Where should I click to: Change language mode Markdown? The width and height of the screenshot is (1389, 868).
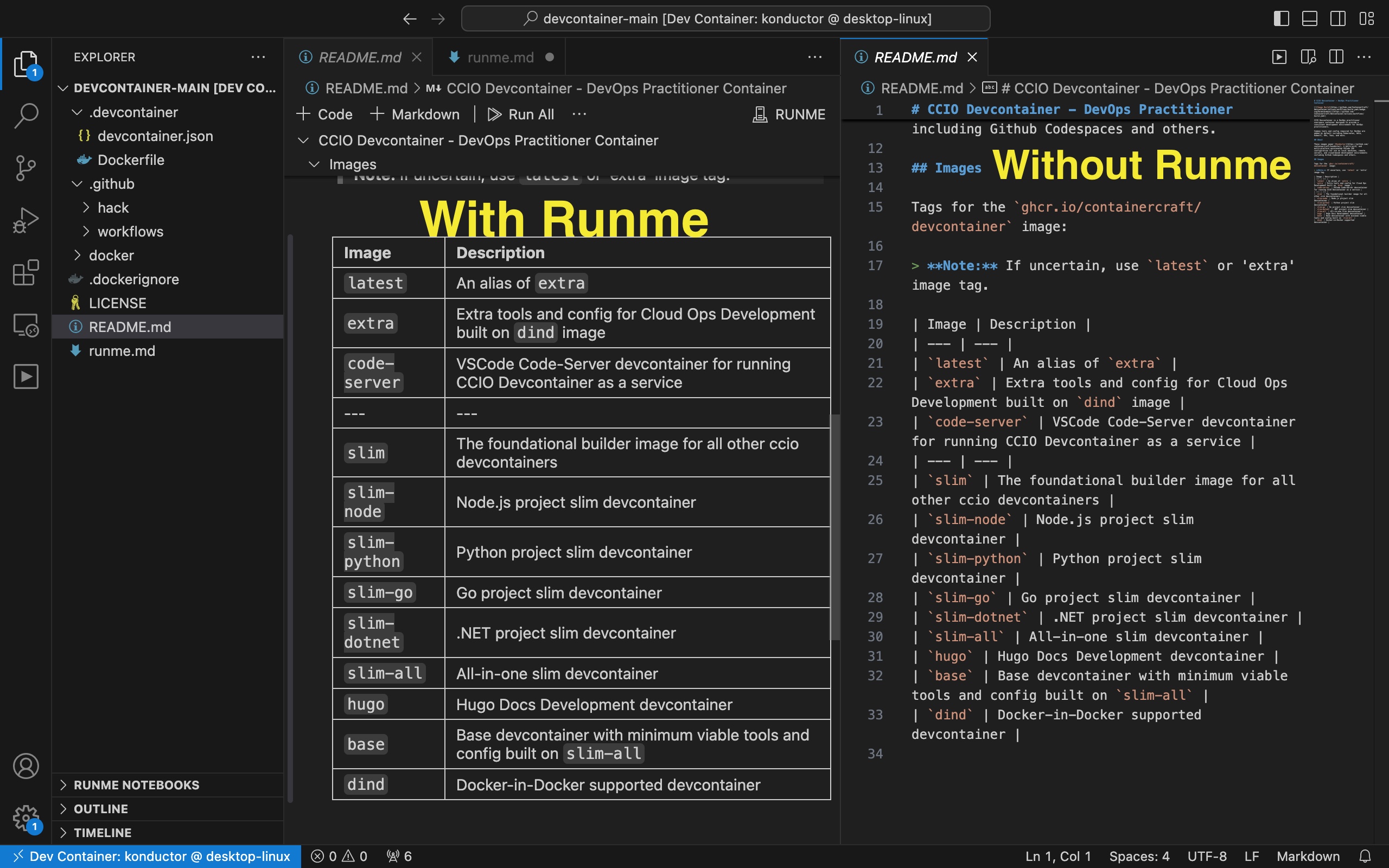(1308, 856)
